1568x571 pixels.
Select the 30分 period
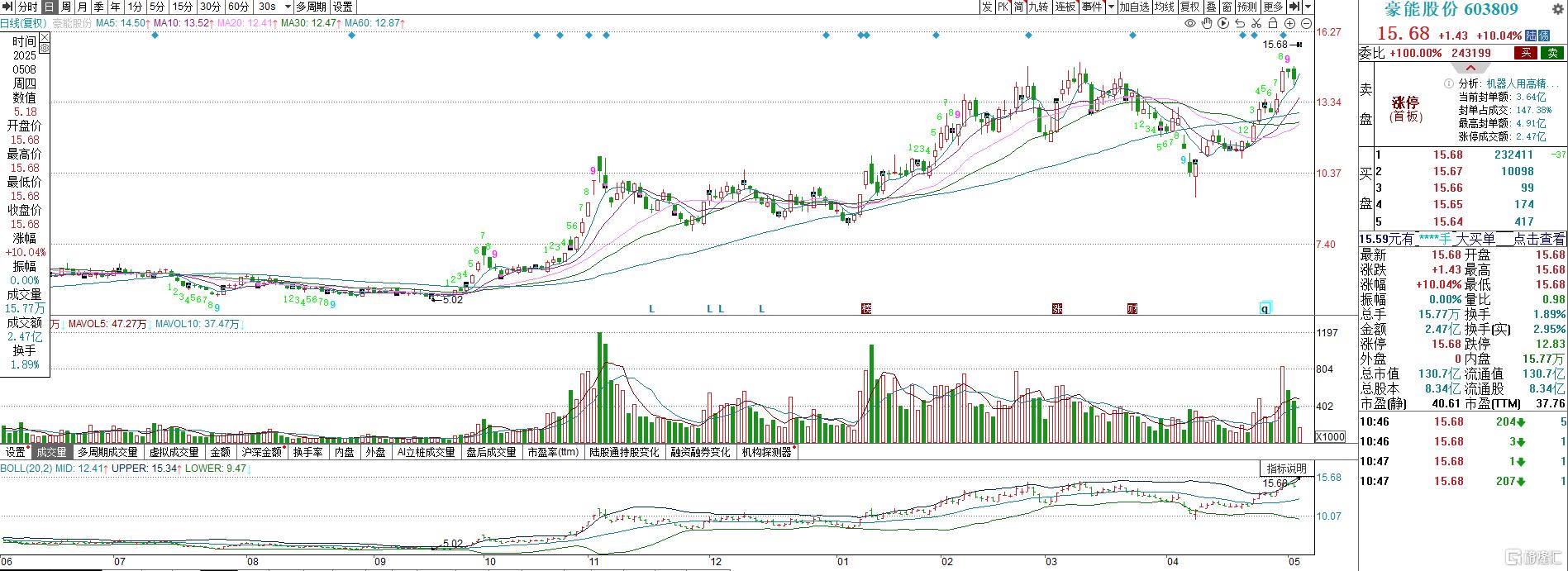210,7
